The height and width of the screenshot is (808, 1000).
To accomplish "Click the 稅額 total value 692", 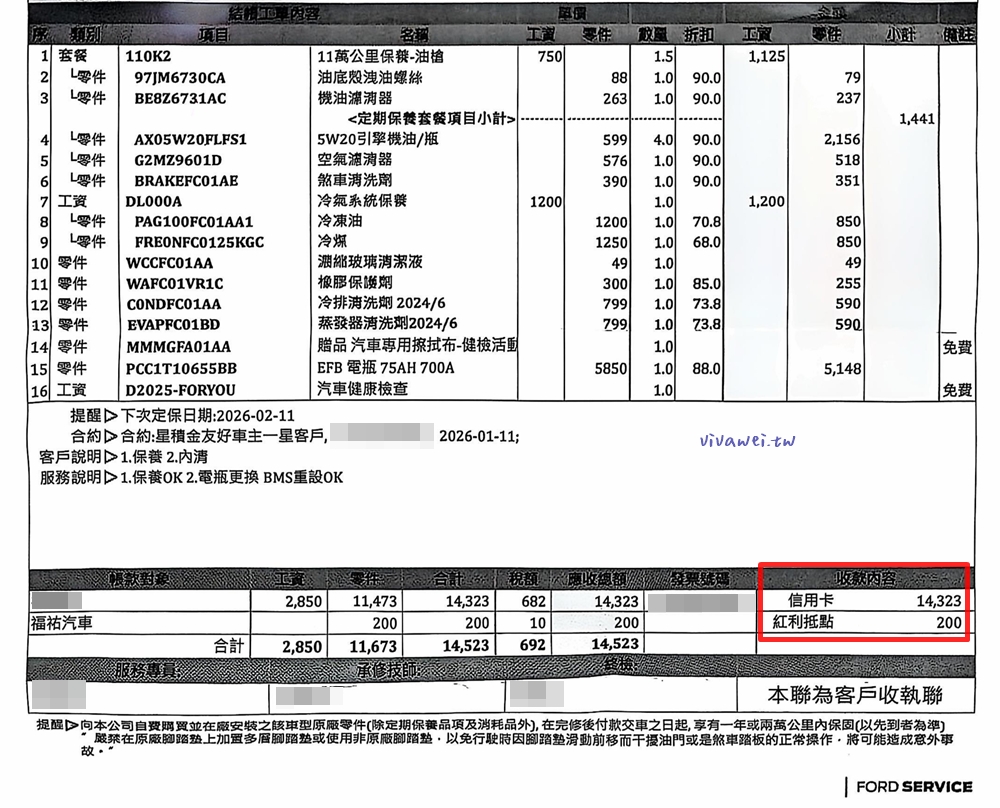I will click(x=533, y=646).
